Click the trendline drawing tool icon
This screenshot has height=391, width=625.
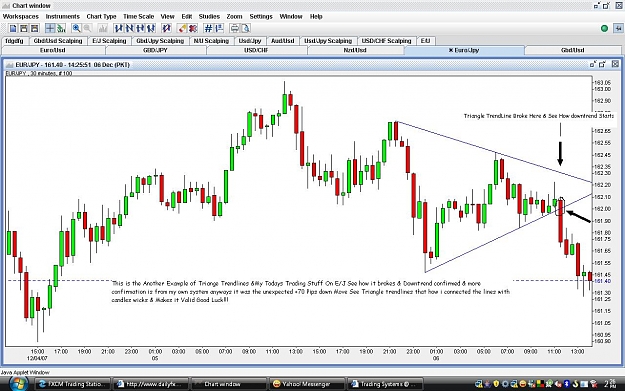[166, 28]
